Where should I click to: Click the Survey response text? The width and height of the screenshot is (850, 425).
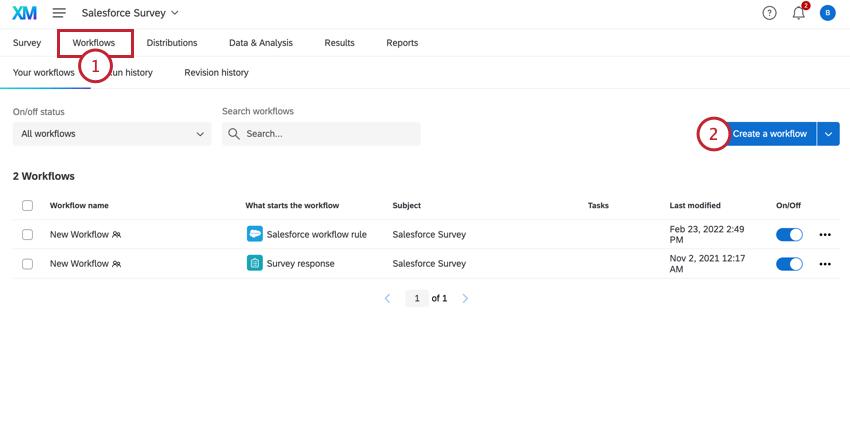pyautogui.click(x=300, y=264)
